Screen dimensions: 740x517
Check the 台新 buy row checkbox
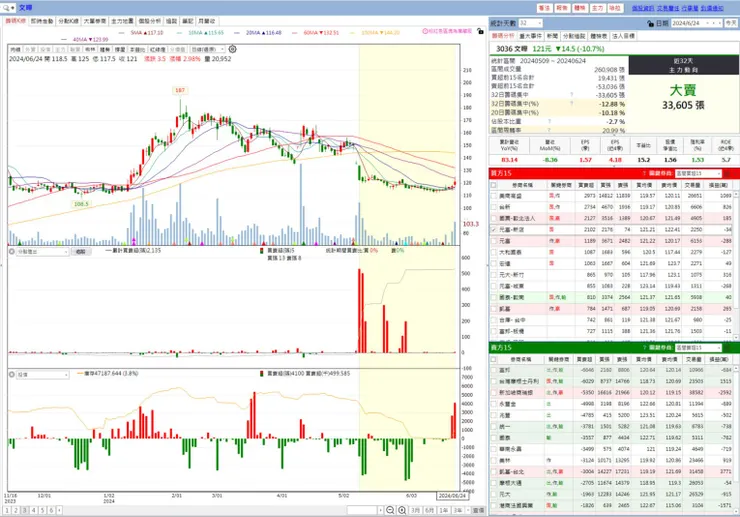494,207
